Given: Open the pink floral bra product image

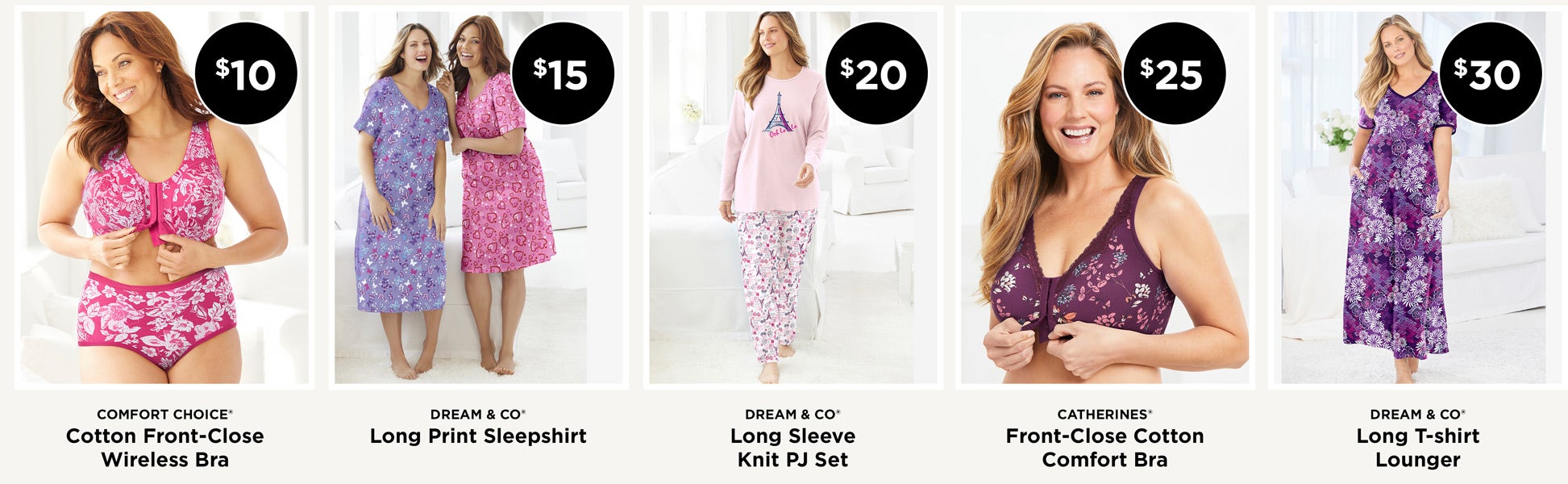Looking at the screenshot, I should 164,198.
